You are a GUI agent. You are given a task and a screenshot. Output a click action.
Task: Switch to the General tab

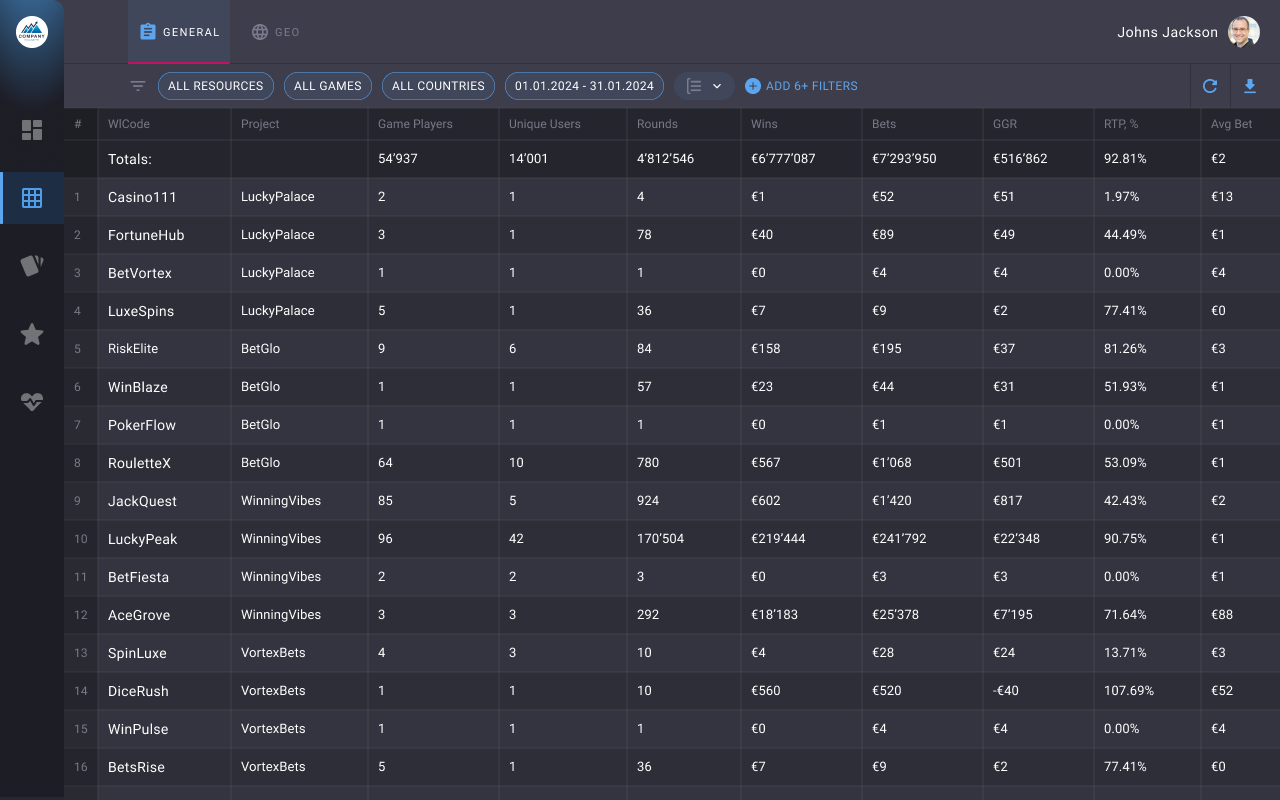(179, 32)
